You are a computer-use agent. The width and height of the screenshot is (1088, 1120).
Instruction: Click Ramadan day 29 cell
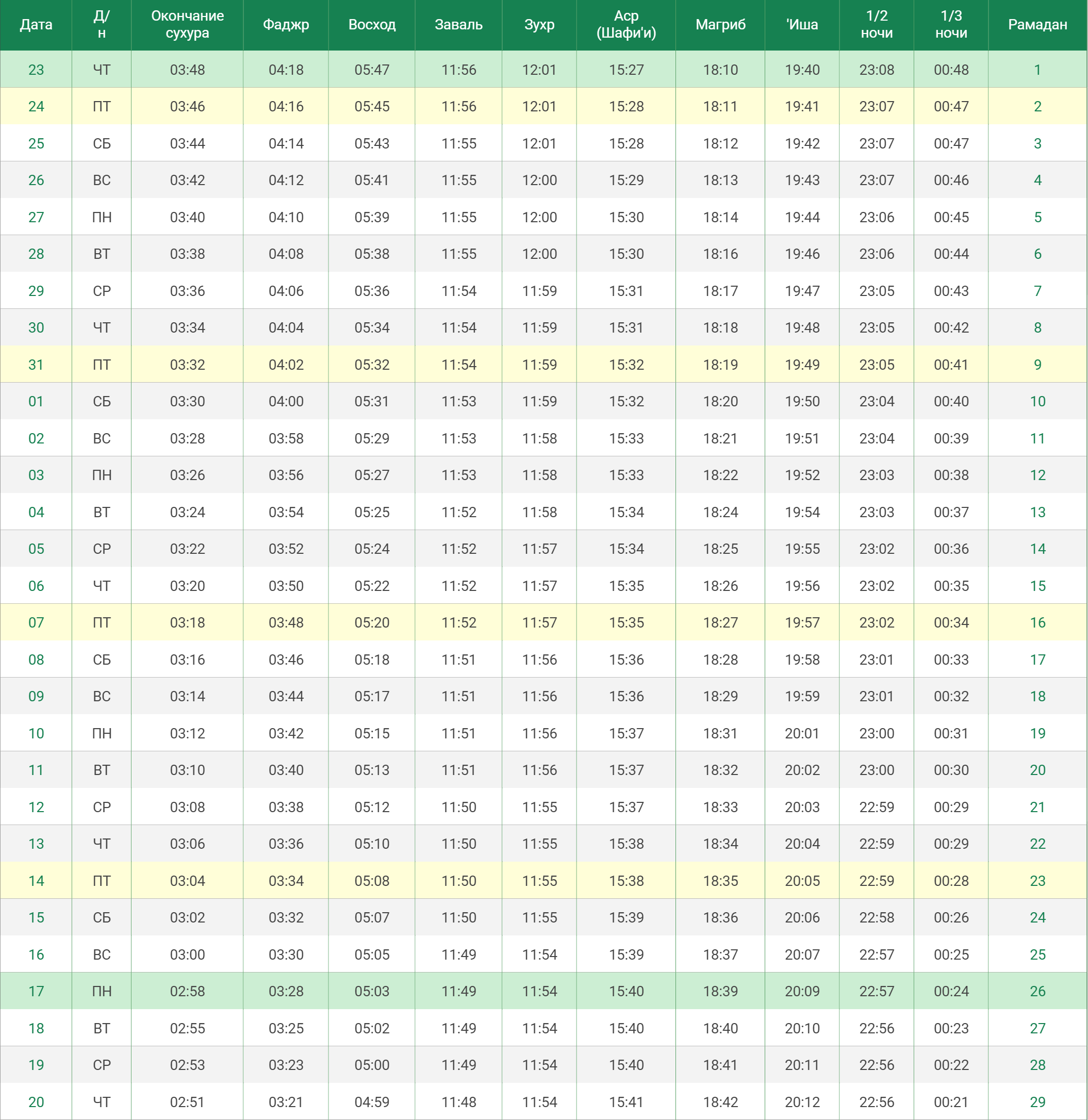(1037, 1102)
